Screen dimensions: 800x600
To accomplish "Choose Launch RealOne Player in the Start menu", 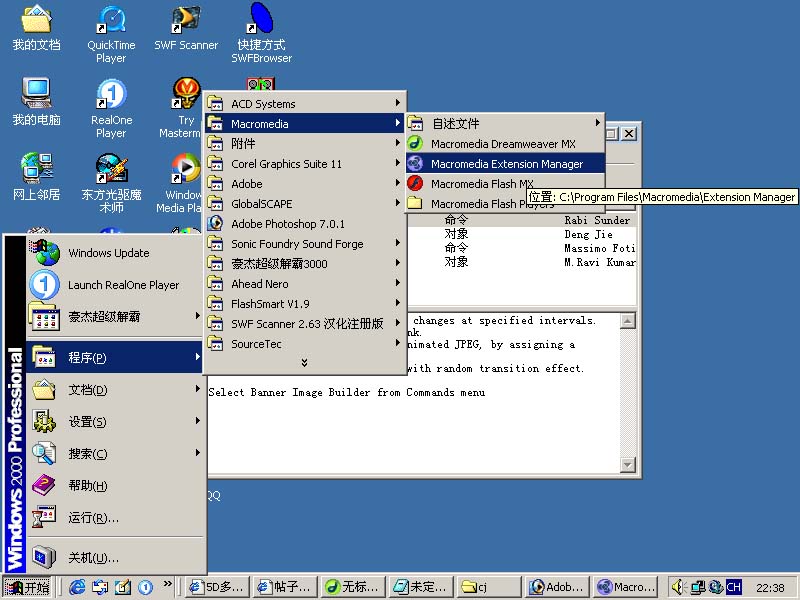I will click(115, 285).
